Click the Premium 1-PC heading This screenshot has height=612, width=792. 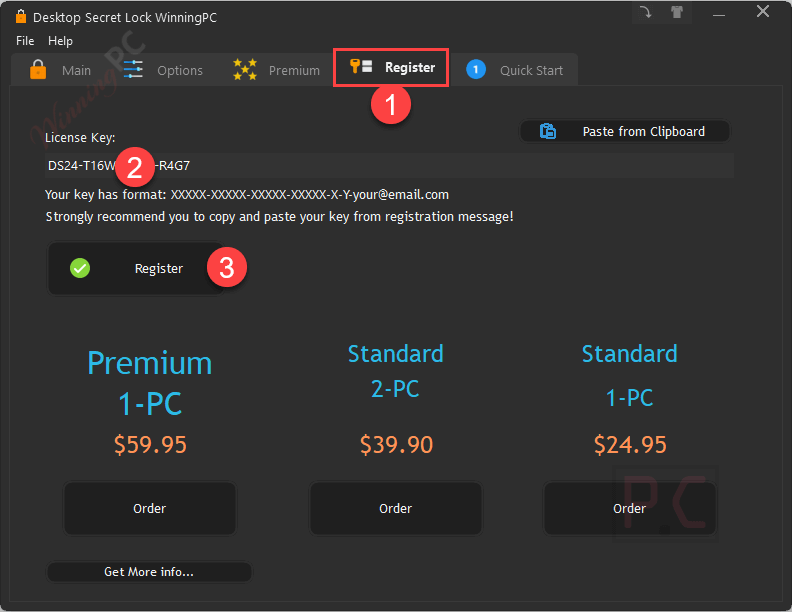pos(150,383)
